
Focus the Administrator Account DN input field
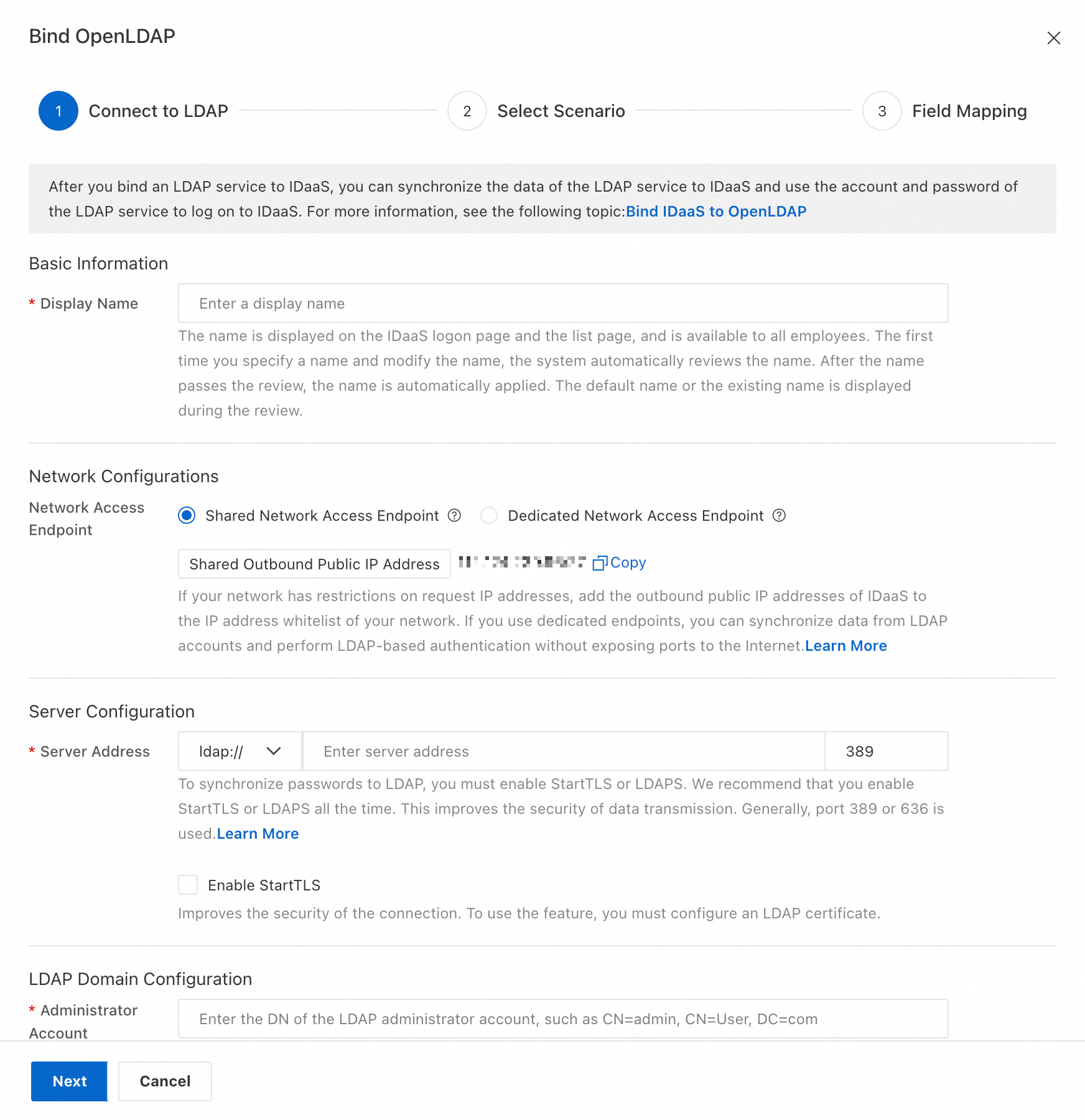tap(563, 1019)
